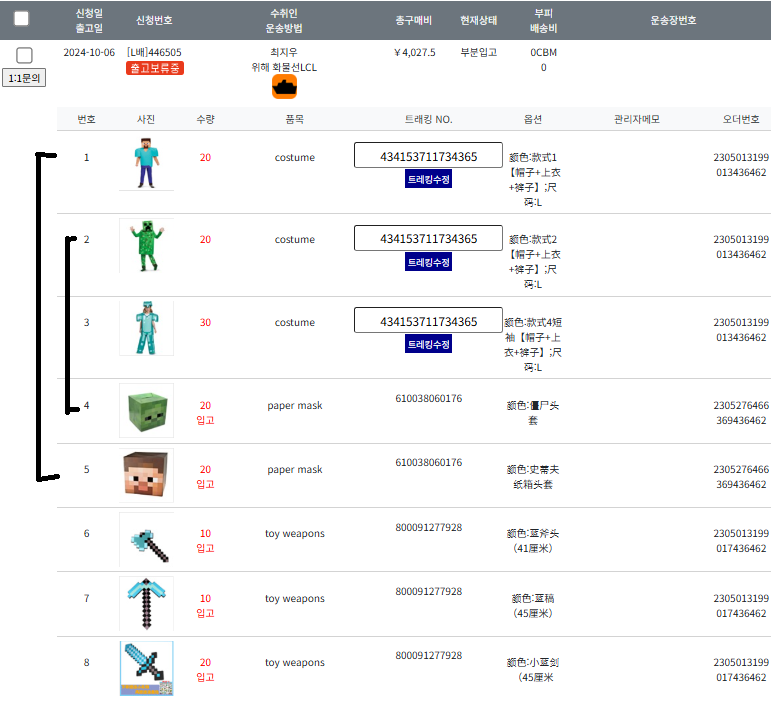Click the 1:1문의 inquiry button

coord(25,78)
